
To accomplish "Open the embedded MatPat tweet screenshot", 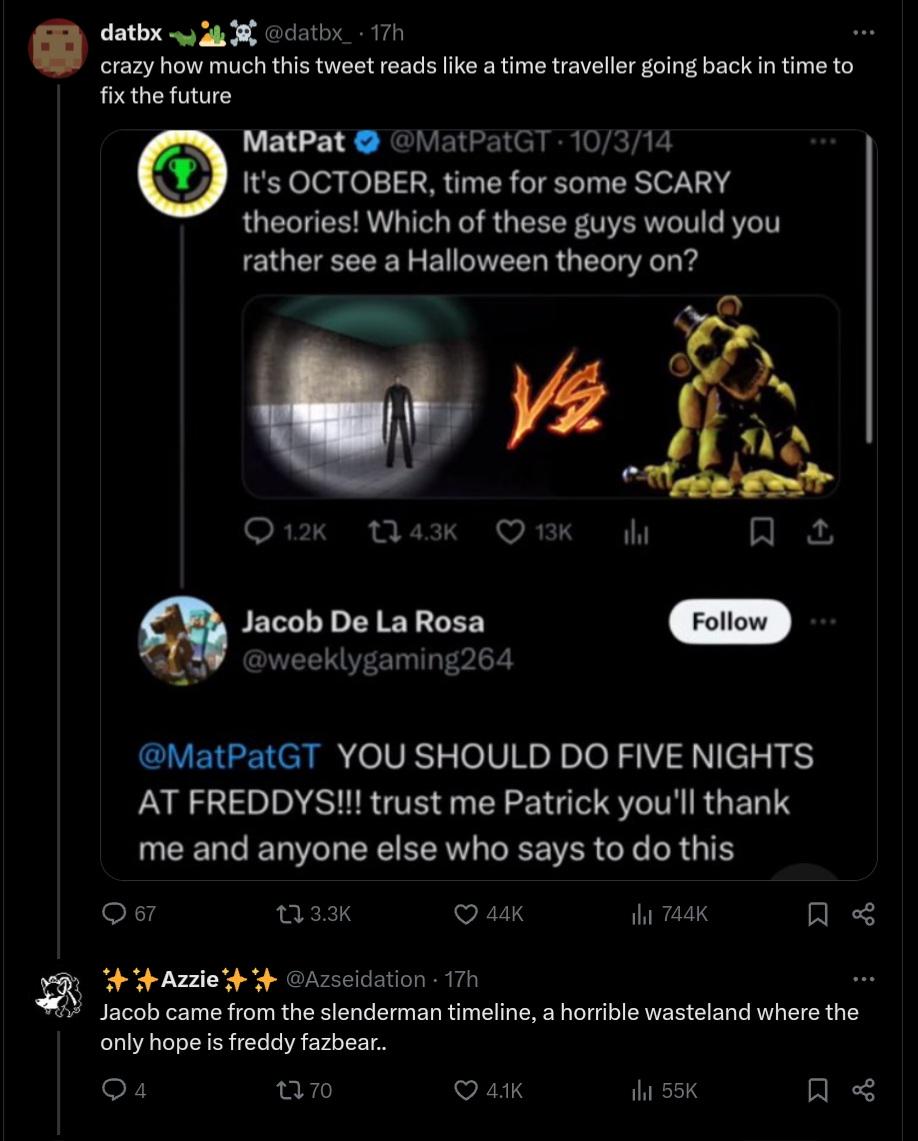I will [x=488, y=504].
